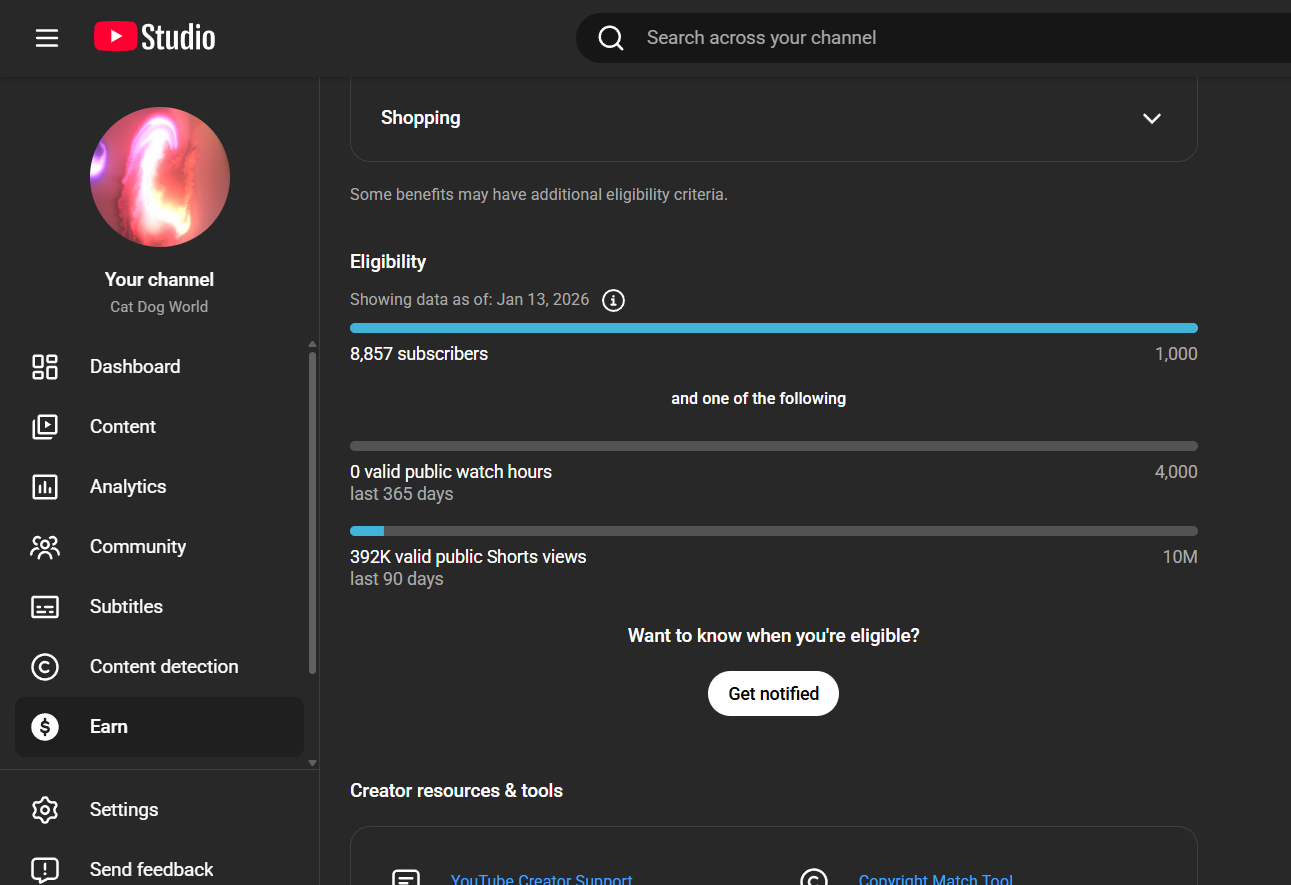Viewport: 1291px width, 885px height.
Task: Click the Shorts views progress bar
Action: point(773,531)
